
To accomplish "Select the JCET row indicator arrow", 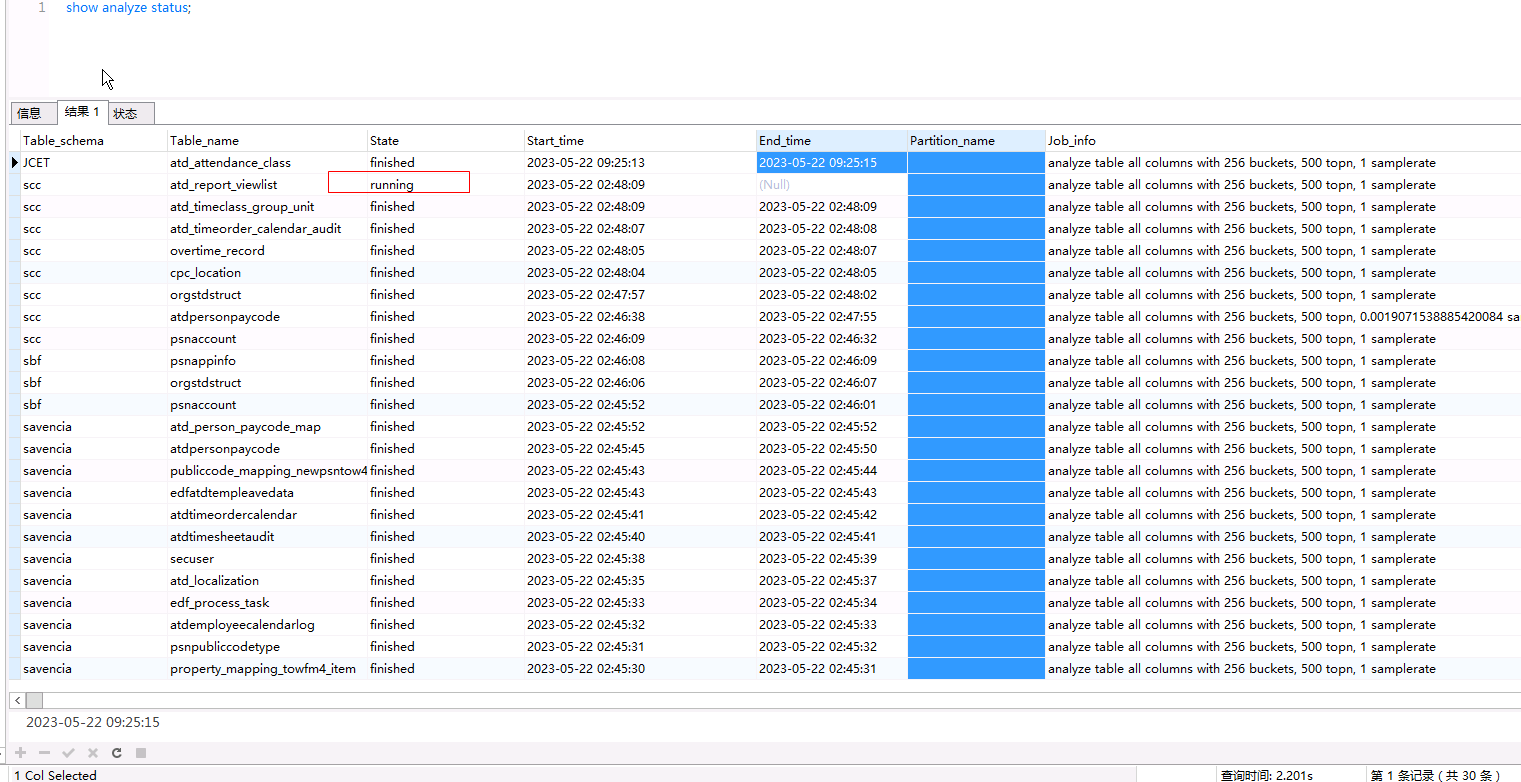I will (15, 163).
